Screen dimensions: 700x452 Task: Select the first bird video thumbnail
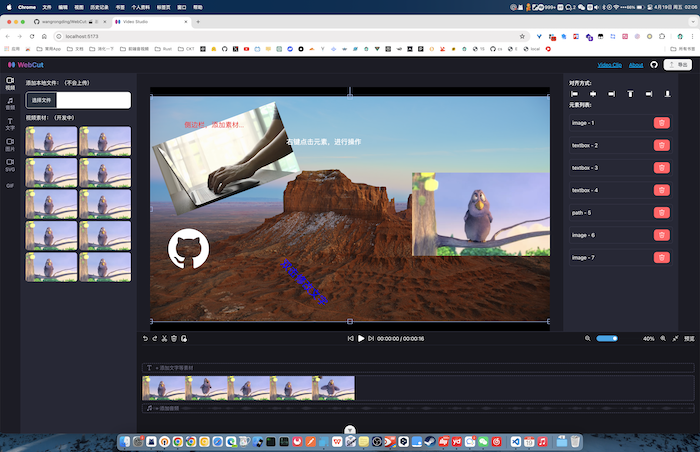[x=51, y=141]
